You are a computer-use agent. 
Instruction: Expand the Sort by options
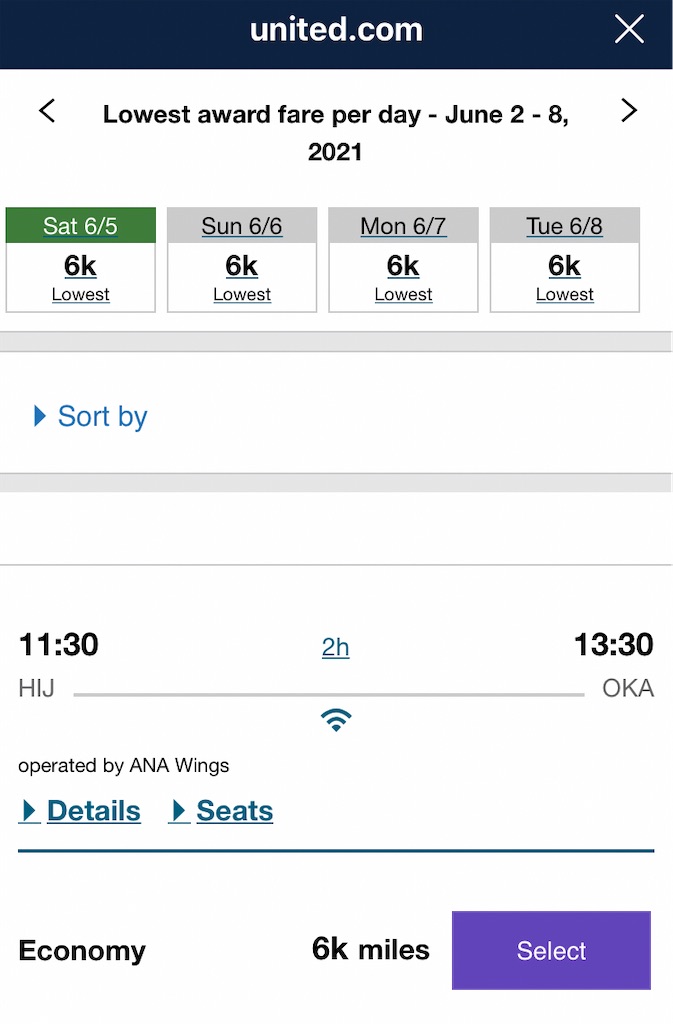(x=92, y=416)
